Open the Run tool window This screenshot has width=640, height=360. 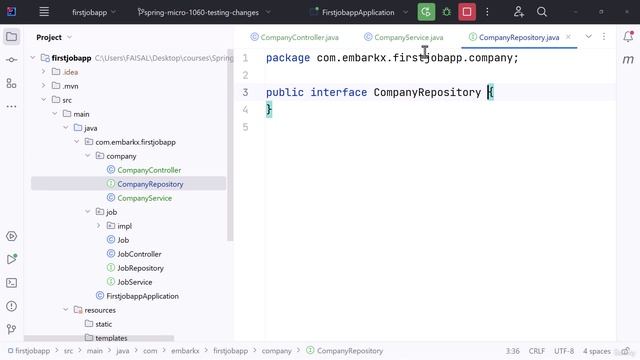pyautogui.click(x=11, y=259)
